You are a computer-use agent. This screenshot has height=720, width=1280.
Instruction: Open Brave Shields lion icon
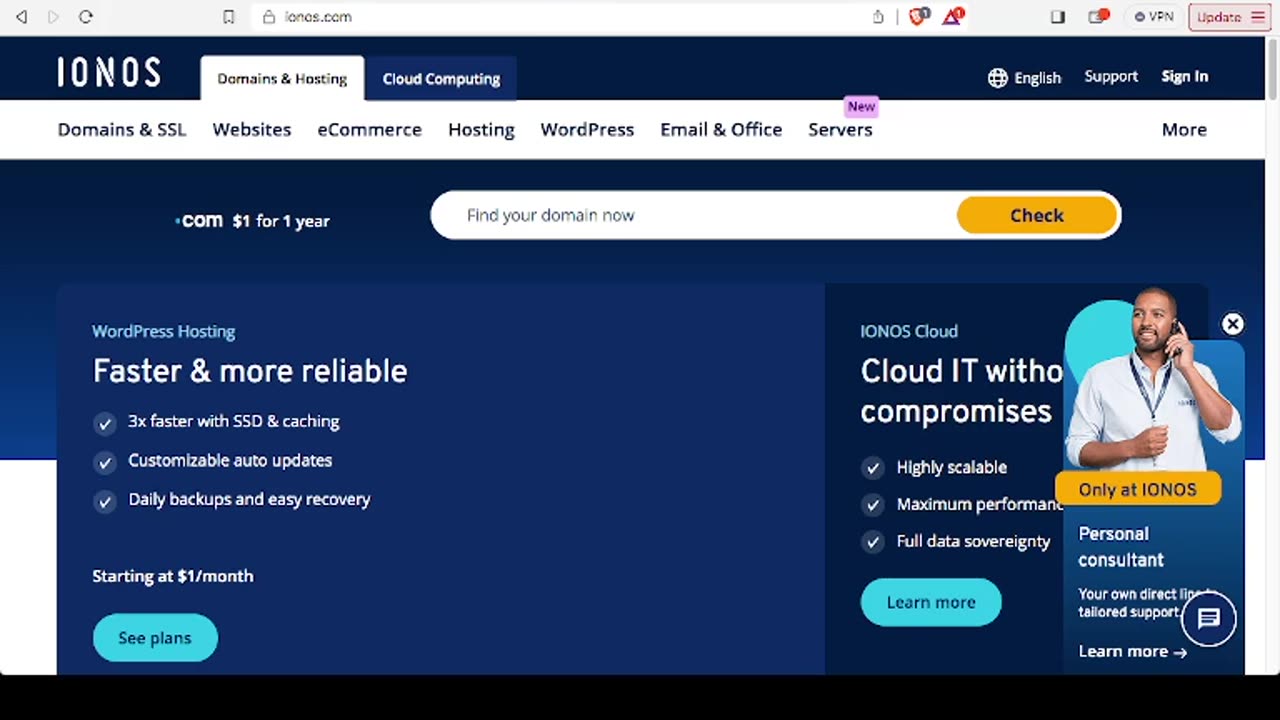click(x=918, y=16)
